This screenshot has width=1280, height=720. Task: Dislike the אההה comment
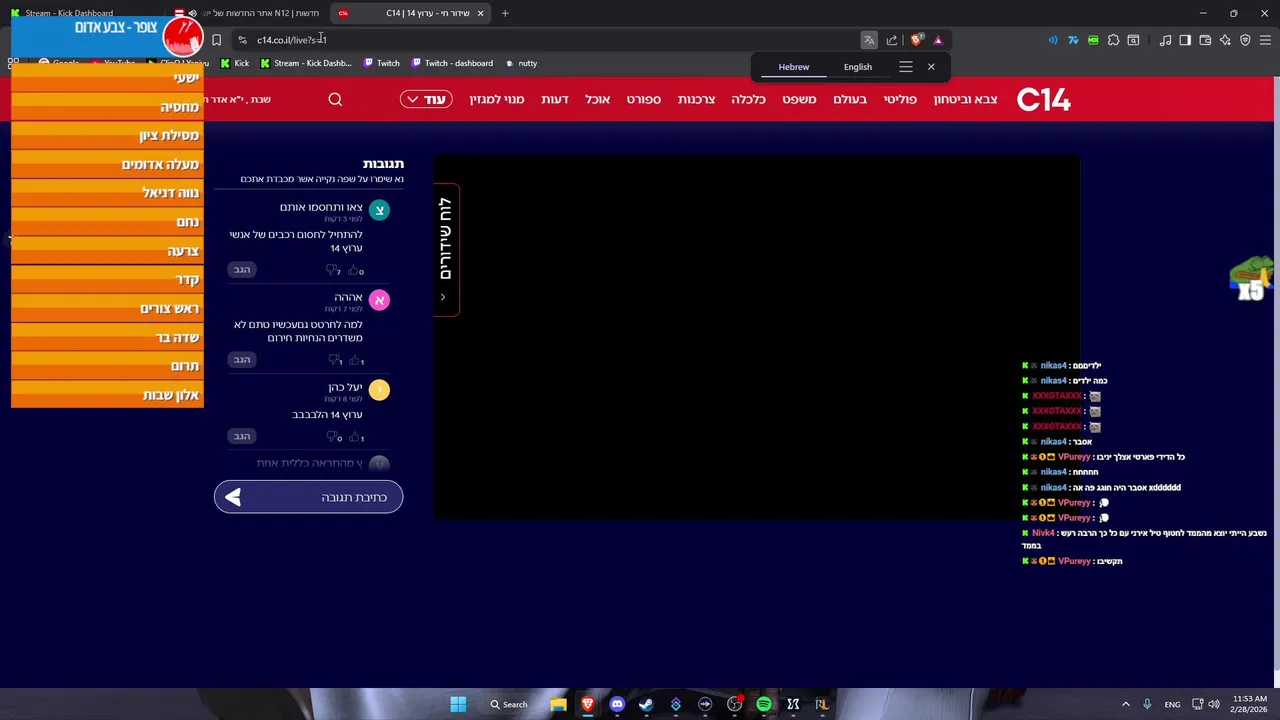pos(333,360)
